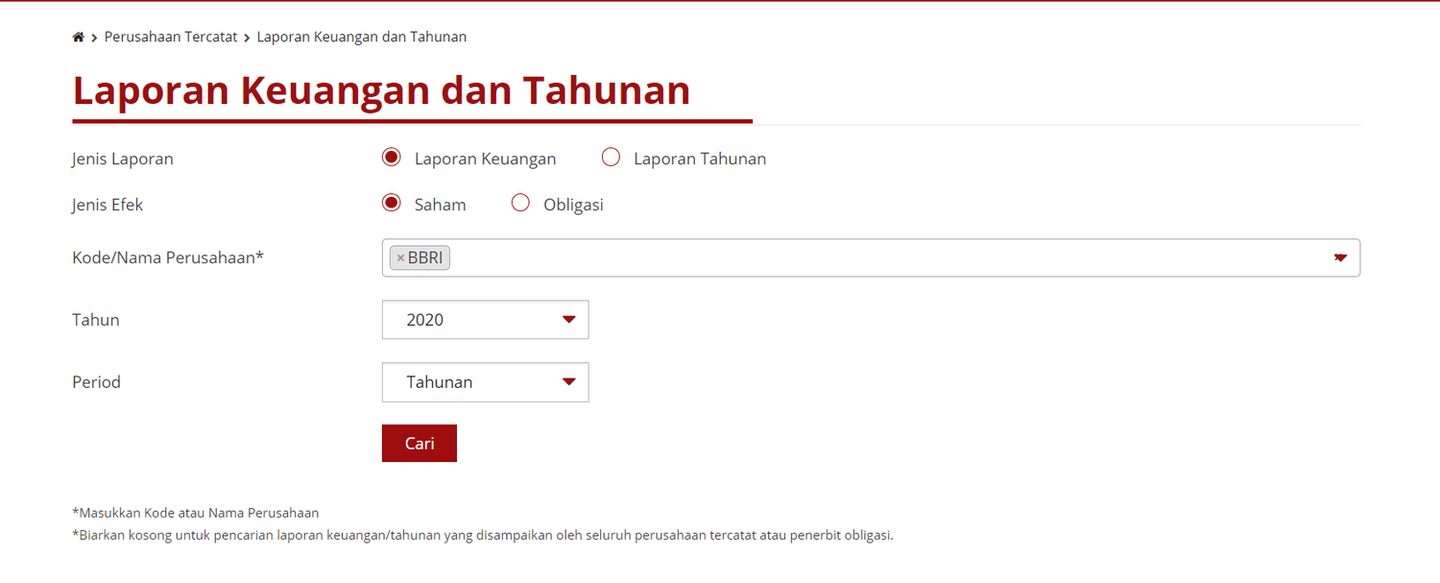The height and width of the screenshot is (583, 1440).
Task: Expand the Period dropdown showing Tahunan
Action: point(485,382)
